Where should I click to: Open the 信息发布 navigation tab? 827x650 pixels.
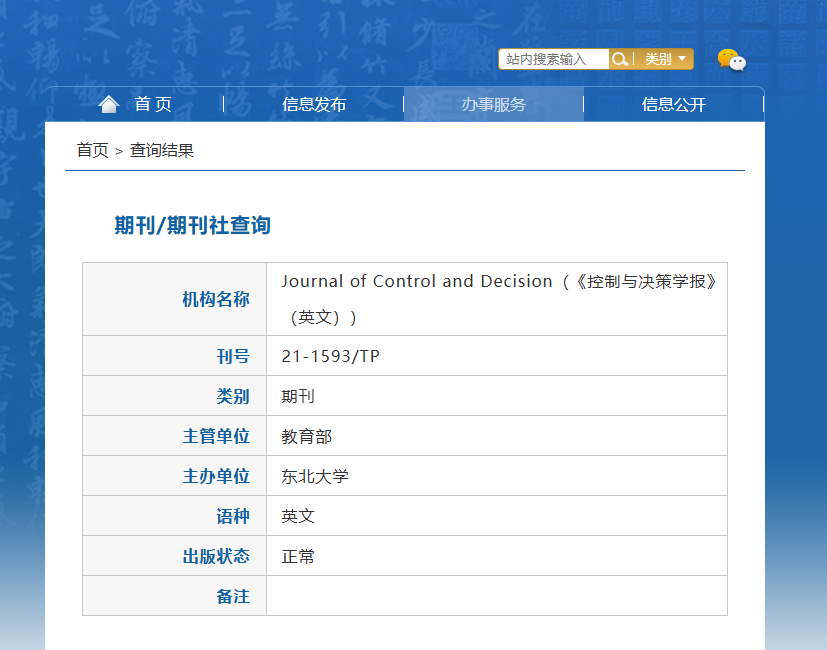(x=314, y=104)
